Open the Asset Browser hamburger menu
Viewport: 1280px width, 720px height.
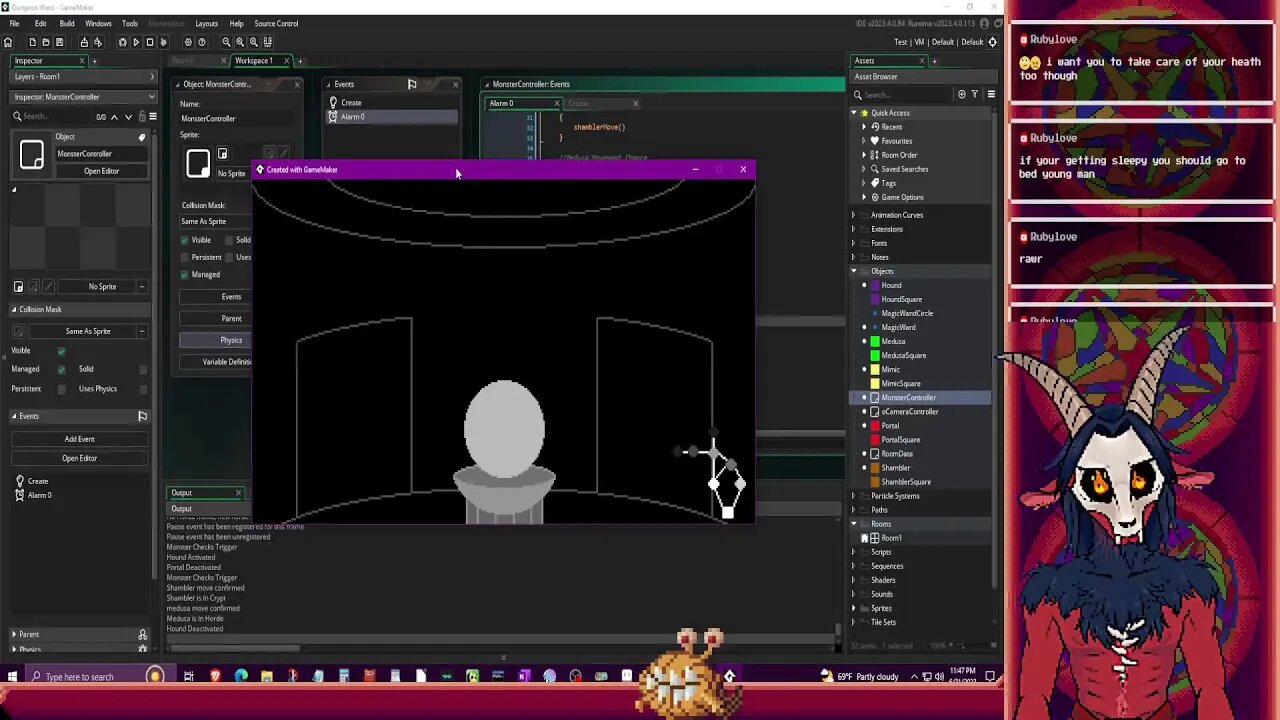(991, 95)
